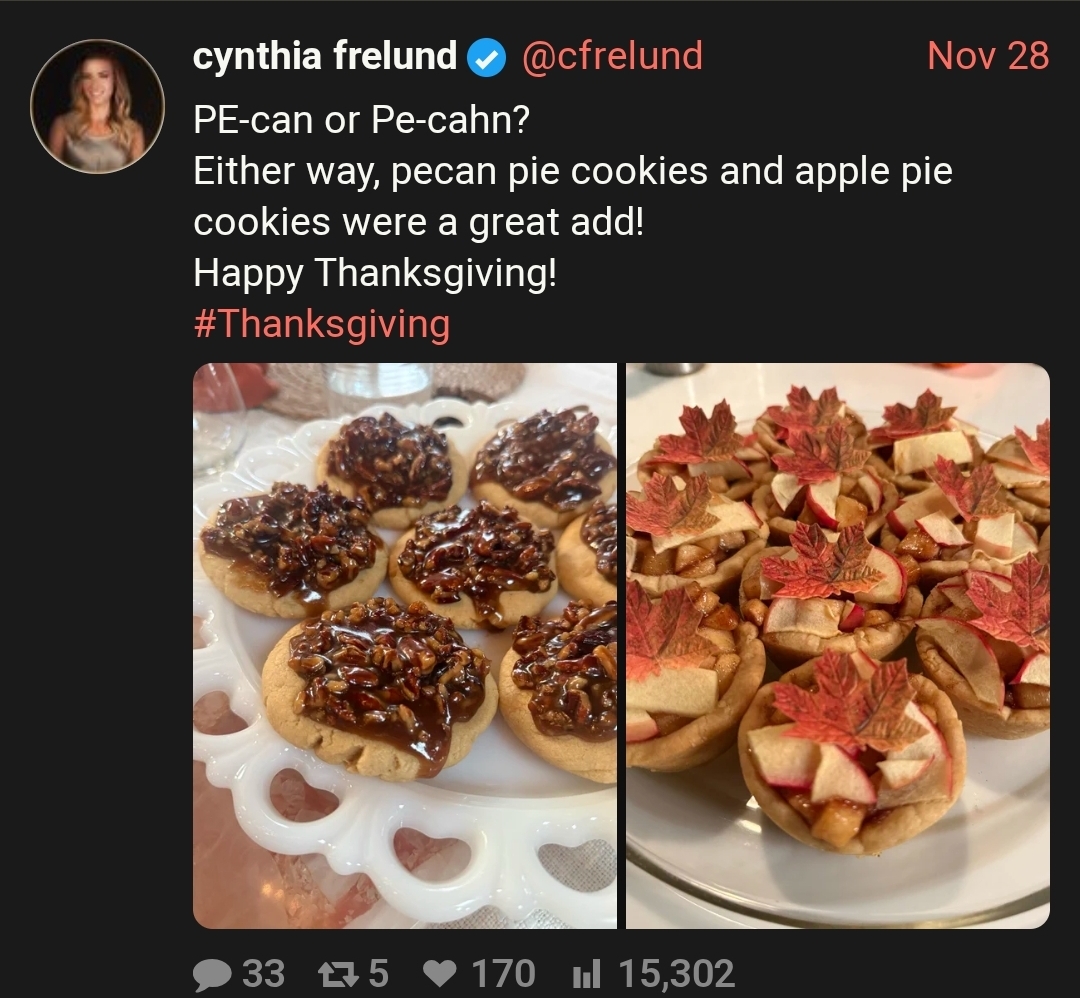The image size is (1080, 998).
Task: Click the reply speech bubble icon
Action: click(x=211, y=974)
